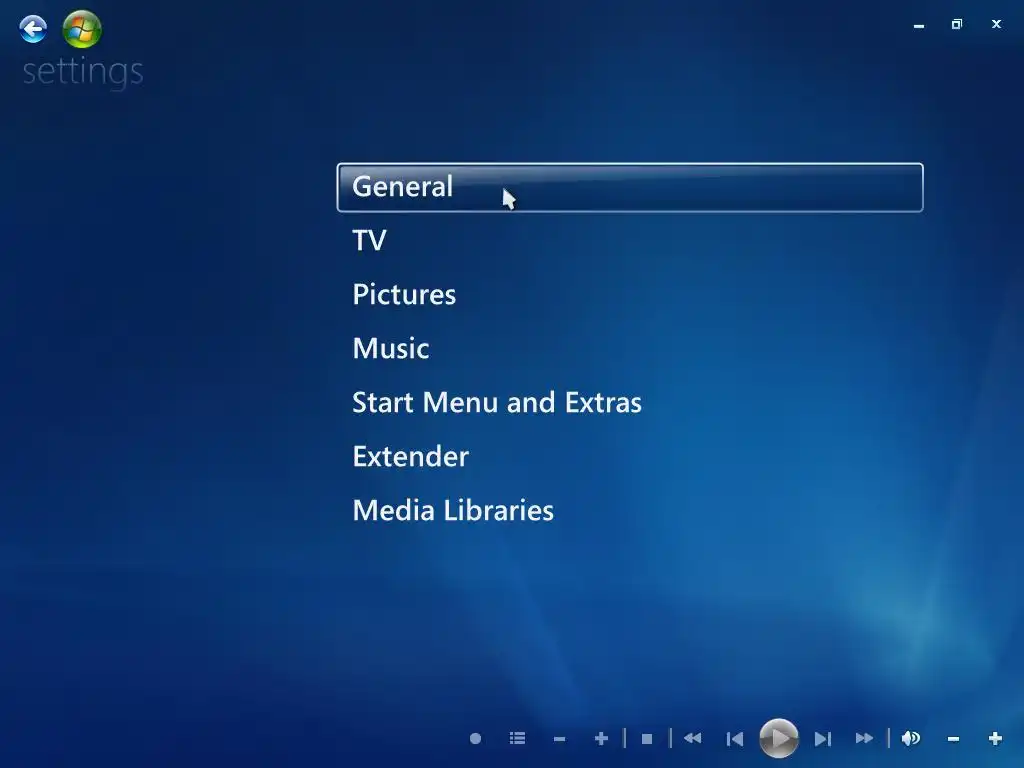
Task: Mute audio with the speaker icon
Action: tap(910, 739)
